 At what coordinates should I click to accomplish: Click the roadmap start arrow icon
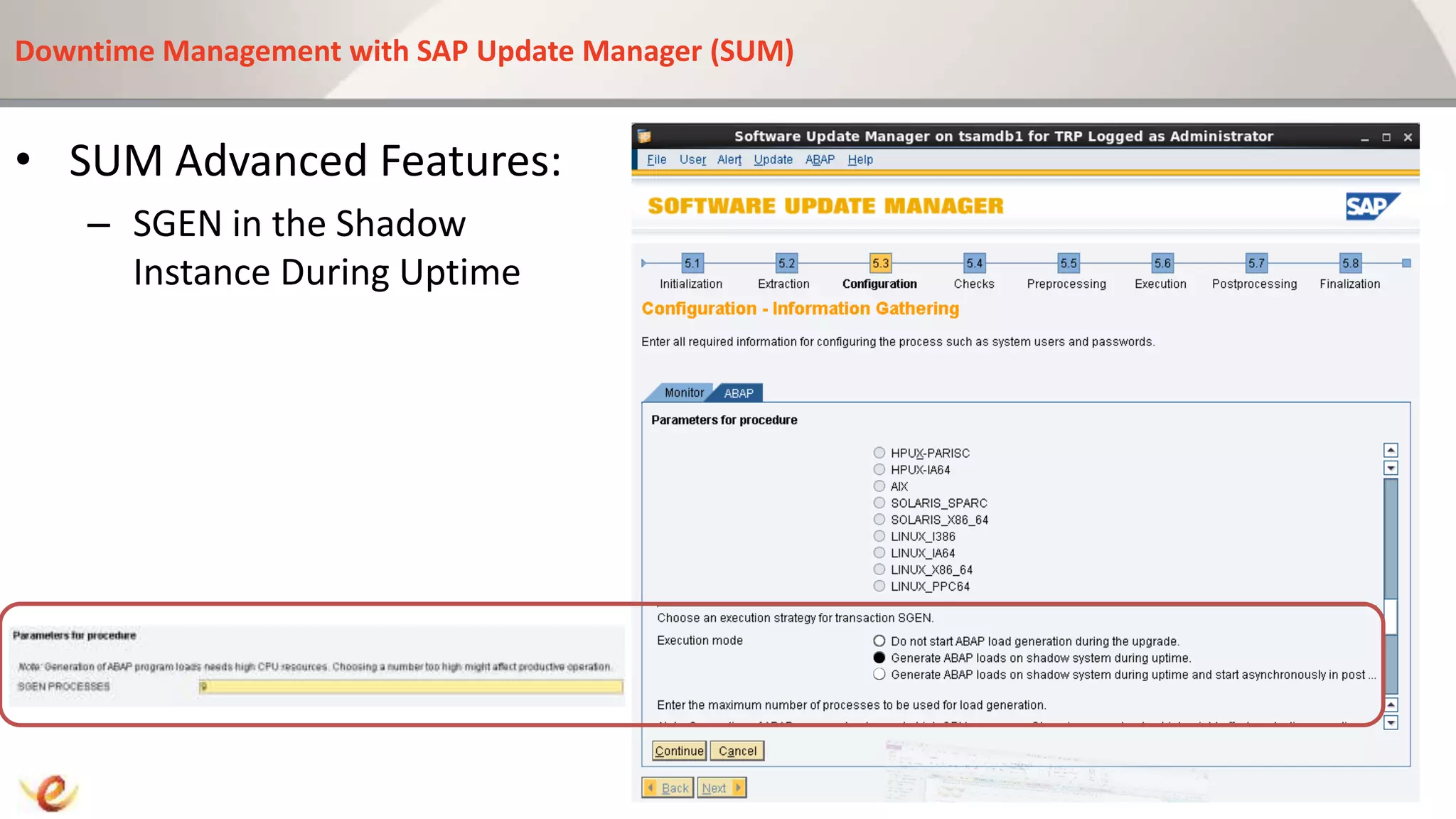643,263
